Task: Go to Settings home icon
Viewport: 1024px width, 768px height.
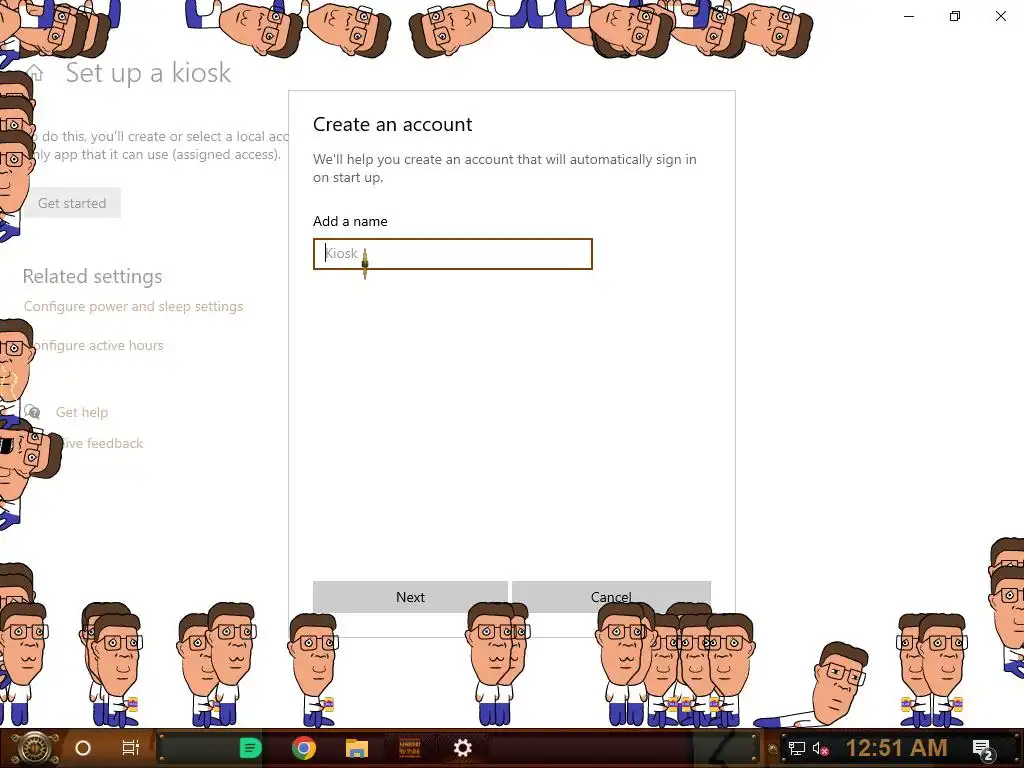Action: coord(35,73)
